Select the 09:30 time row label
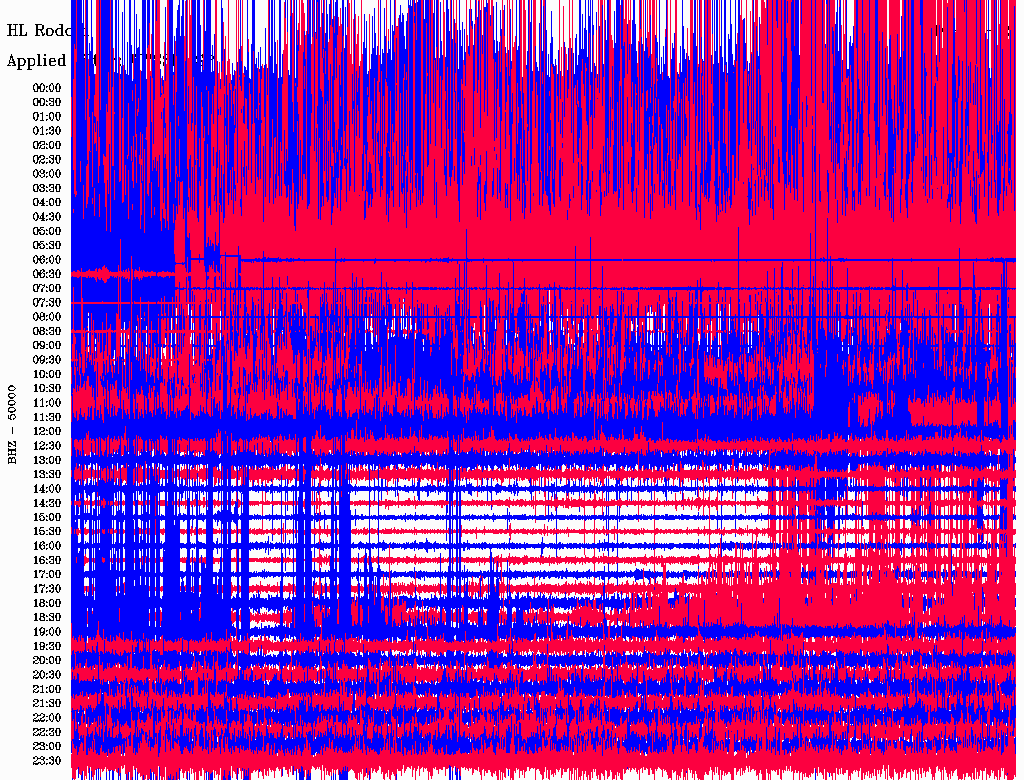This screenshot has height=780, width=1024. 47,360
